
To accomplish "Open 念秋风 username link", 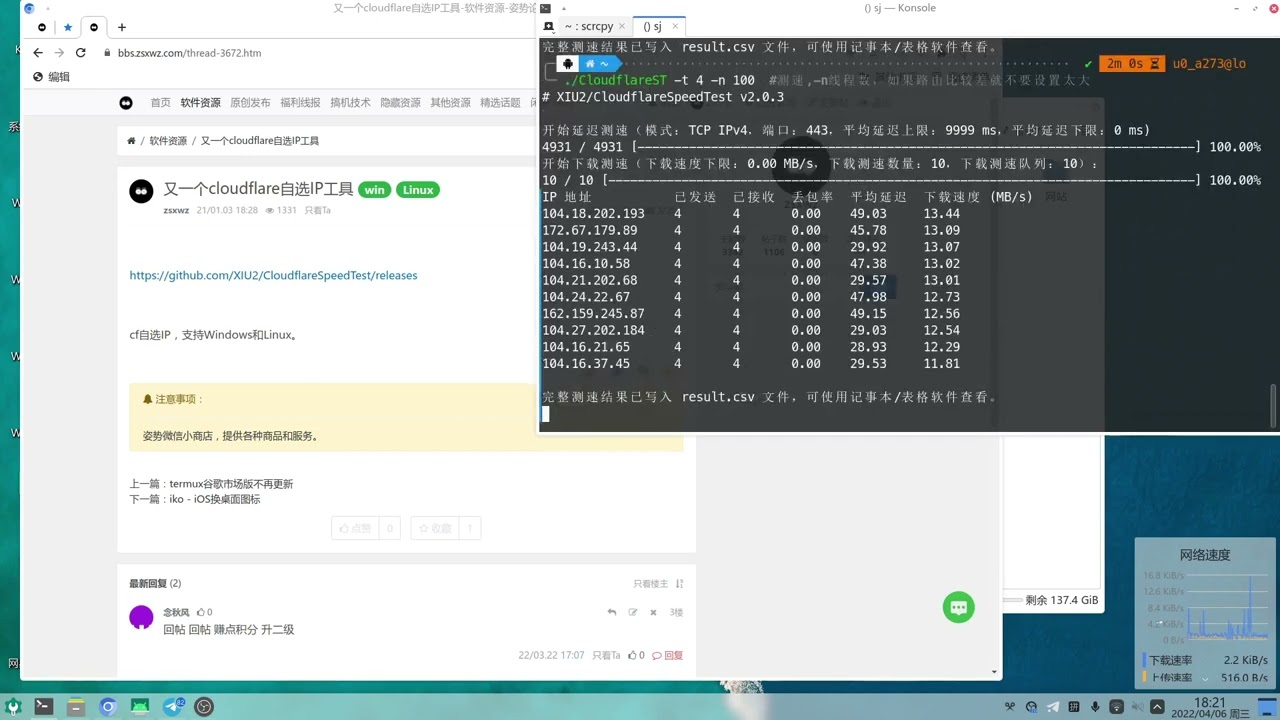I will pyautogui.click(x=176, y=612).
